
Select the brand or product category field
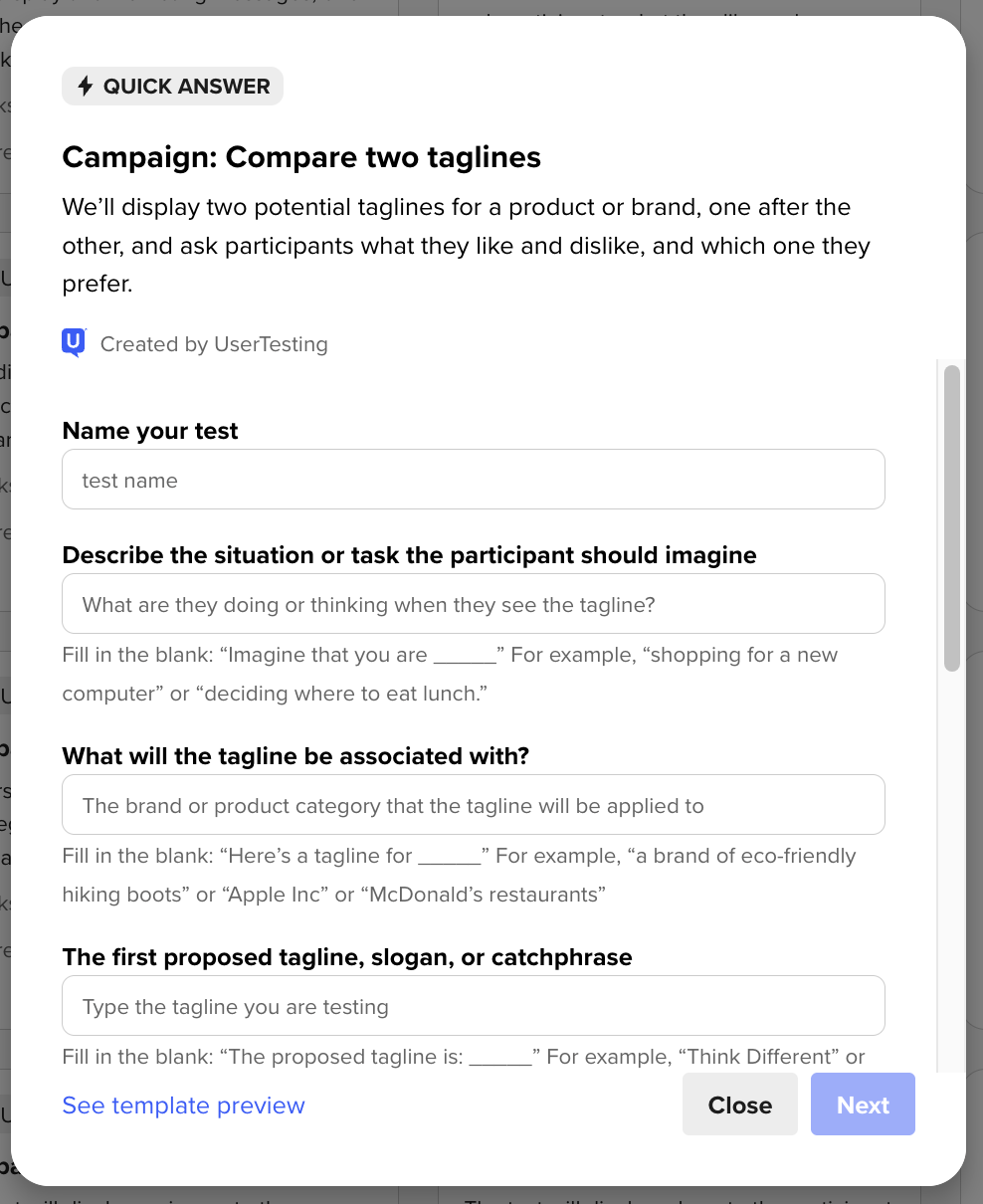(473, 805)
